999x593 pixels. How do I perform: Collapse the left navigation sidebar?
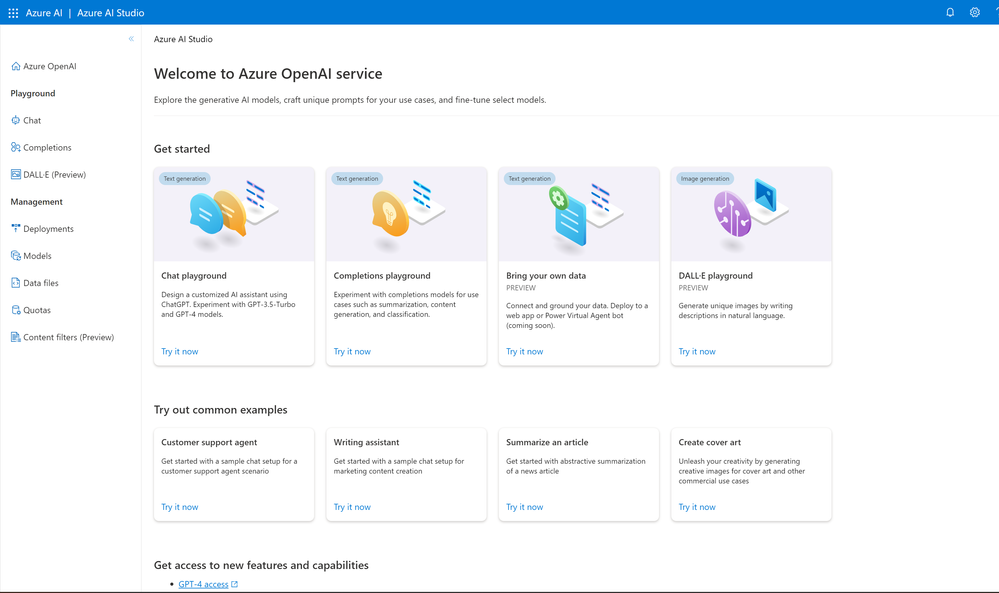[x=131, y=39]
